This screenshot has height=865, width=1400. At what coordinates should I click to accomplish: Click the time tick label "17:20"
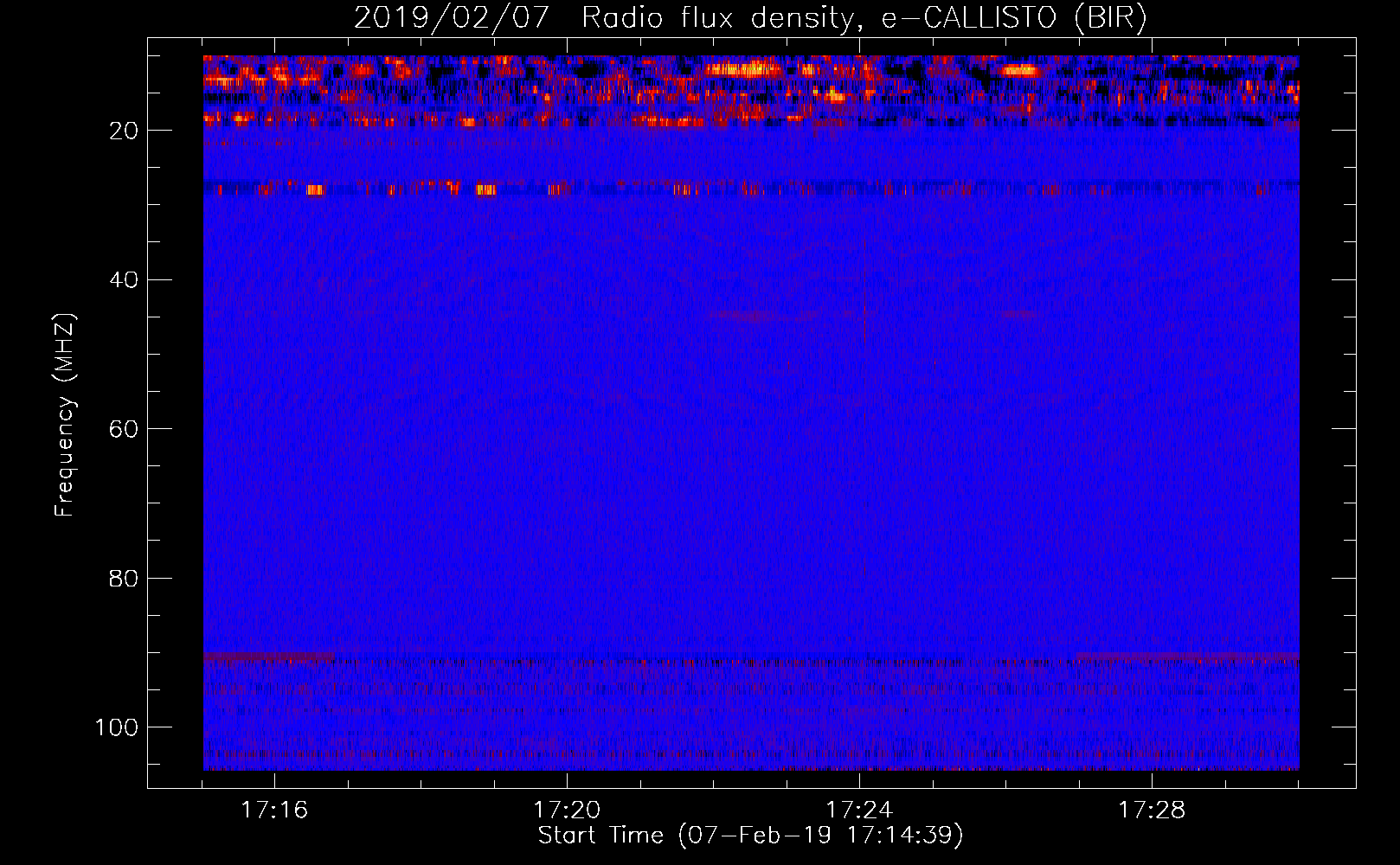tap(567, 811)
